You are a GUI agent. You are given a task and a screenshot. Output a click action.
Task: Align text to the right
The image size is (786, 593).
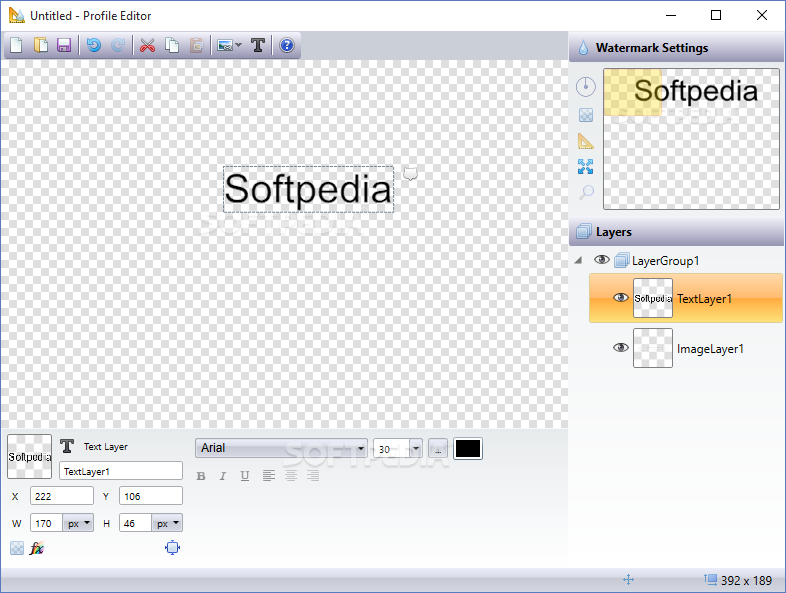(x=313, y=476)
